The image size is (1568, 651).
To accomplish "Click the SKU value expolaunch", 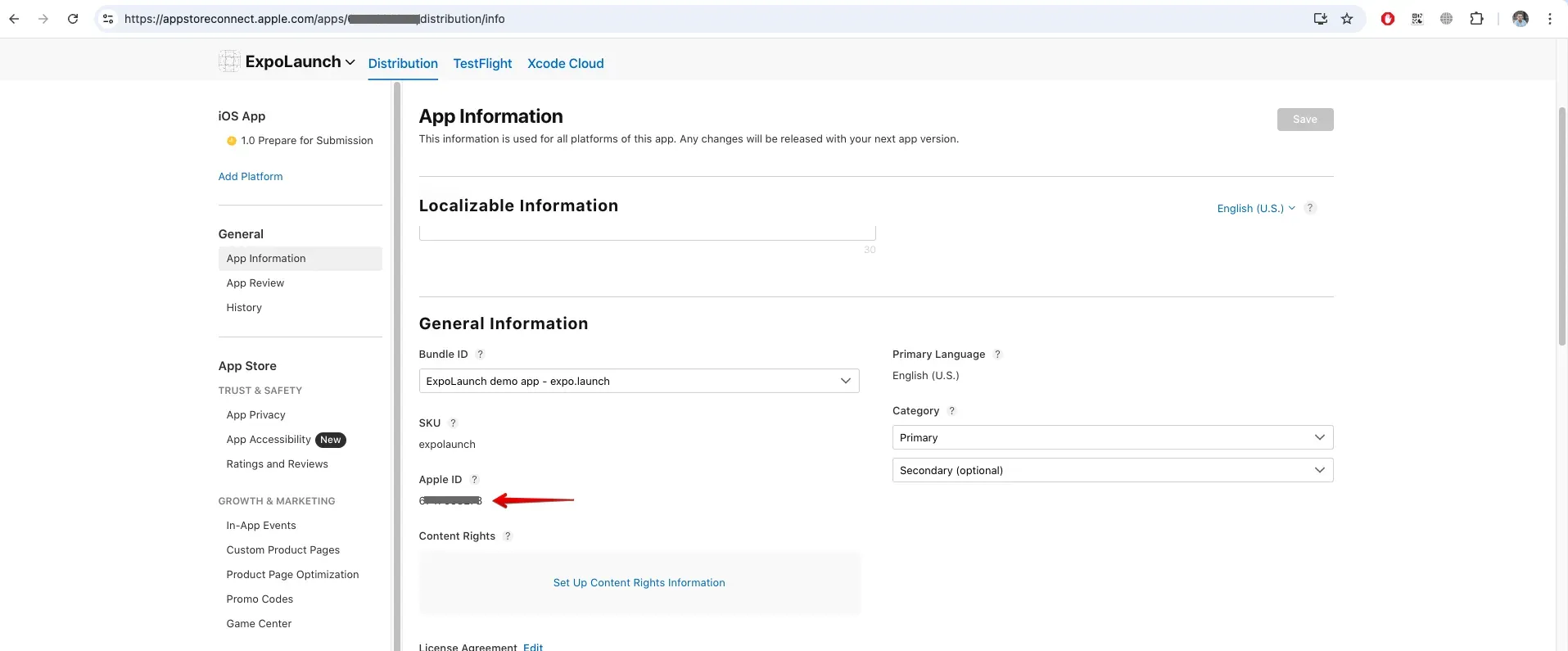I will [447, 445].
